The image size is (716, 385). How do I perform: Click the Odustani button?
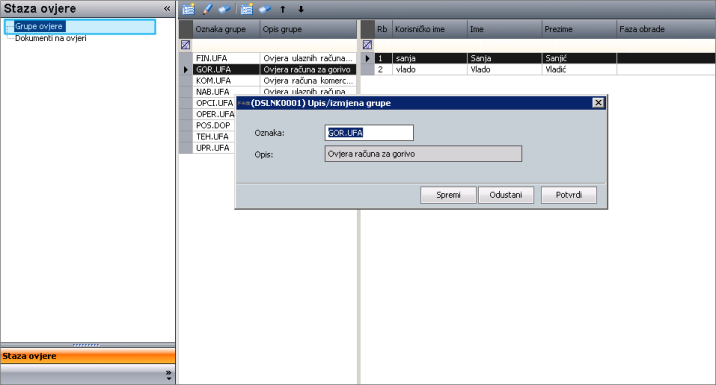coord(506,195)
